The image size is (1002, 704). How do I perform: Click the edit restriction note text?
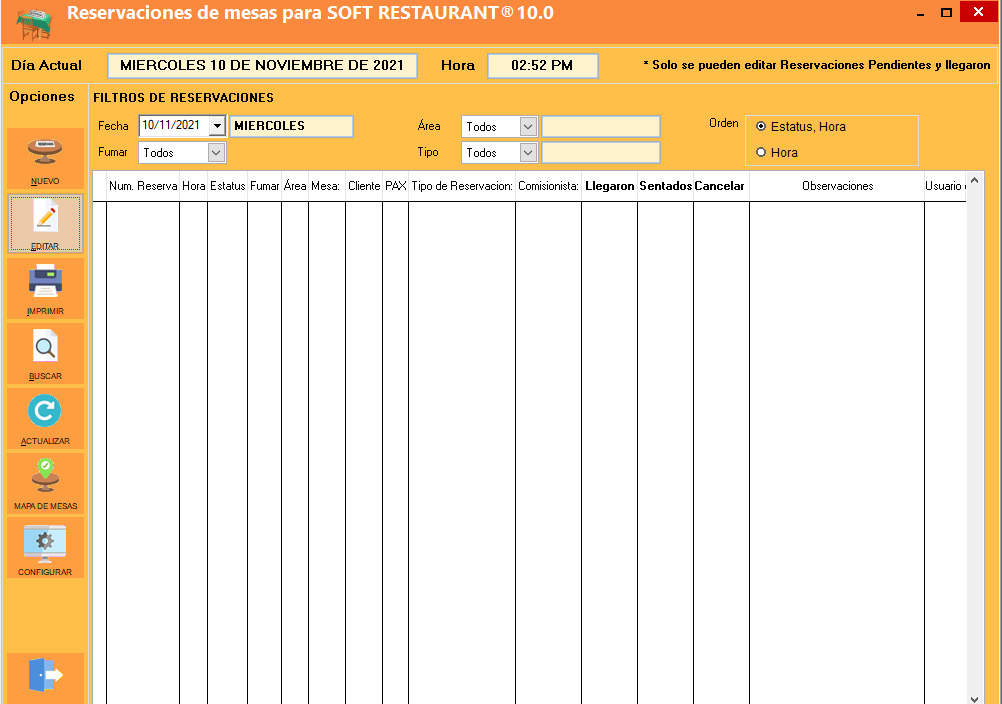click(817, 65)
